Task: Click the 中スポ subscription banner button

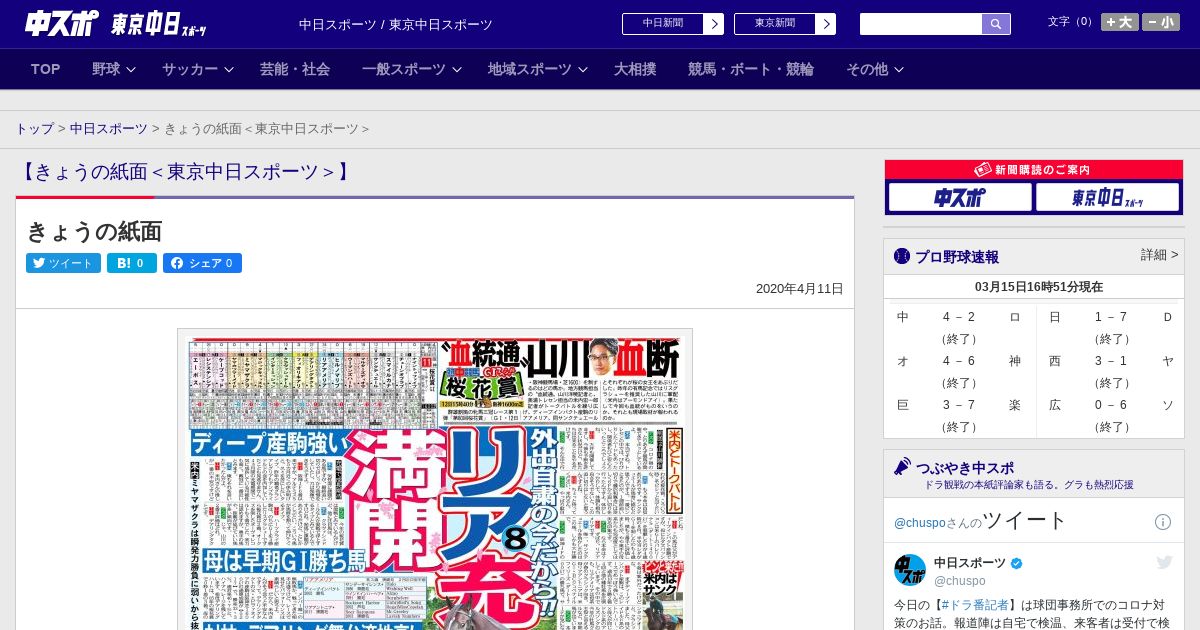Action: (960, 197)
